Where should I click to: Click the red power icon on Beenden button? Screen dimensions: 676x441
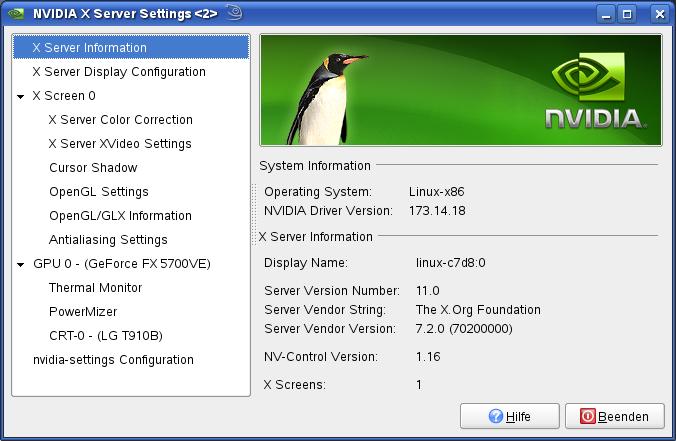588,416
